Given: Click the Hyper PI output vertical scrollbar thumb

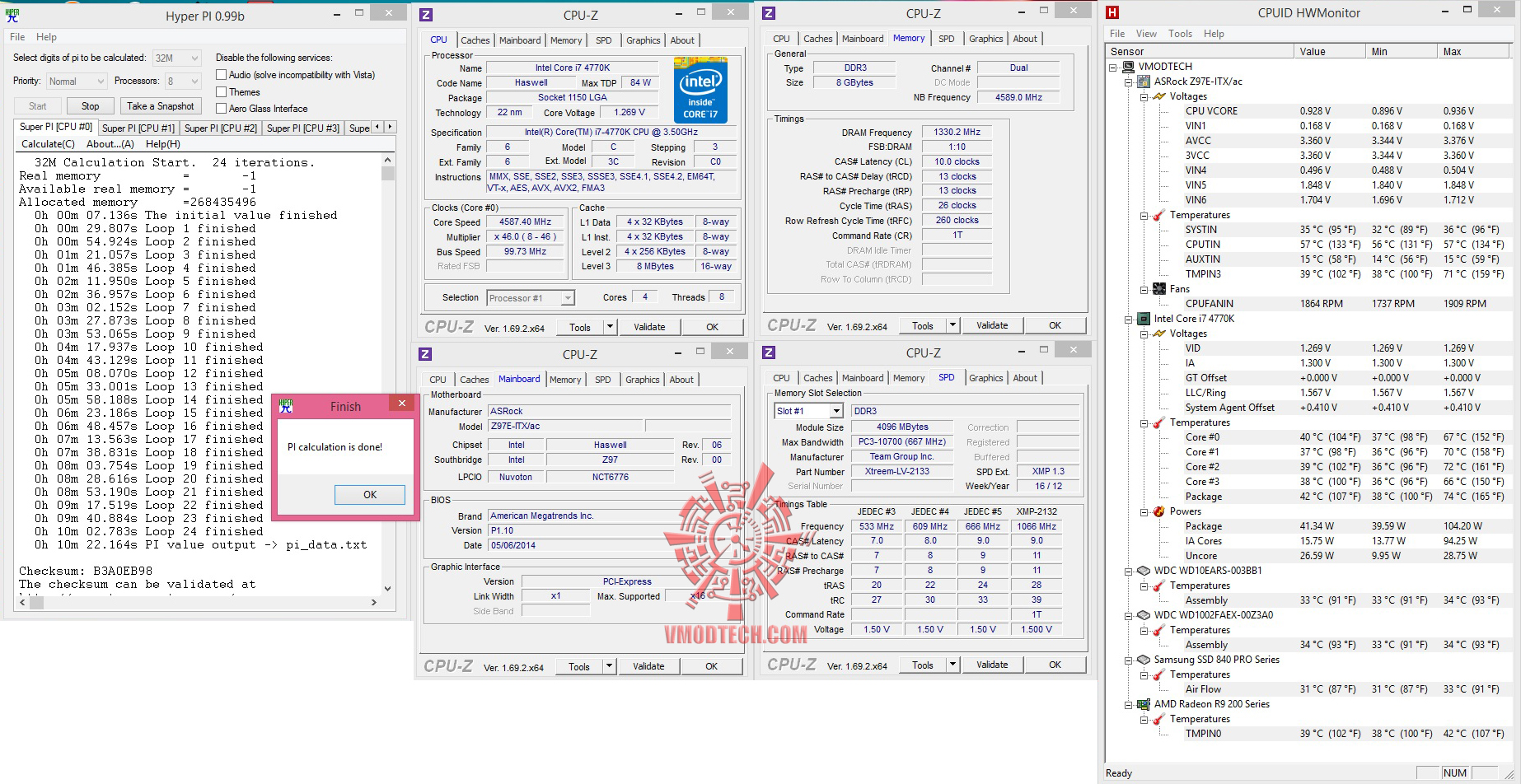Looking at the screenshot, I should [x=388, y=173].
